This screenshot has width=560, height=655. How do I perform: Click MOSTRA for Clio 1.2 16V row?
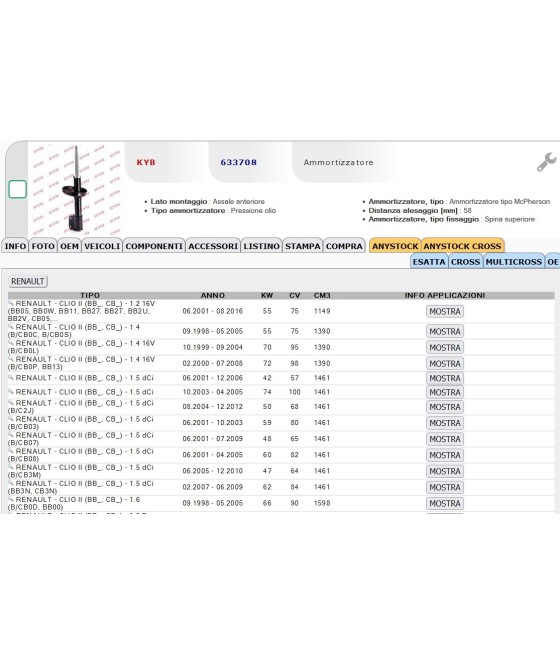coord(445,311)
